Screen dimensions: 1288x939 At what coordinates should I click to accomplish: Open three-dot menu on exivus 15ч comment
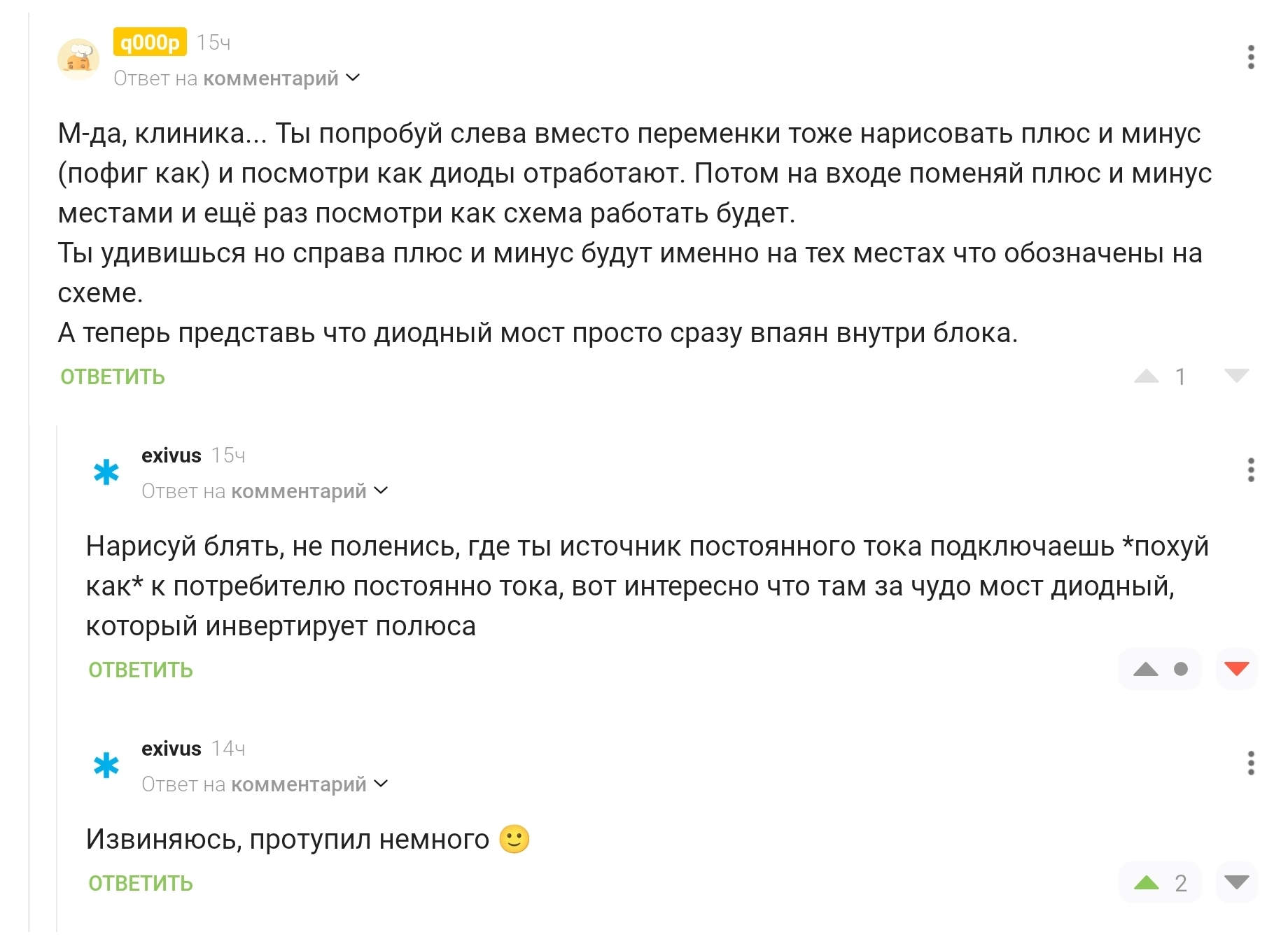pos(1250,470)
